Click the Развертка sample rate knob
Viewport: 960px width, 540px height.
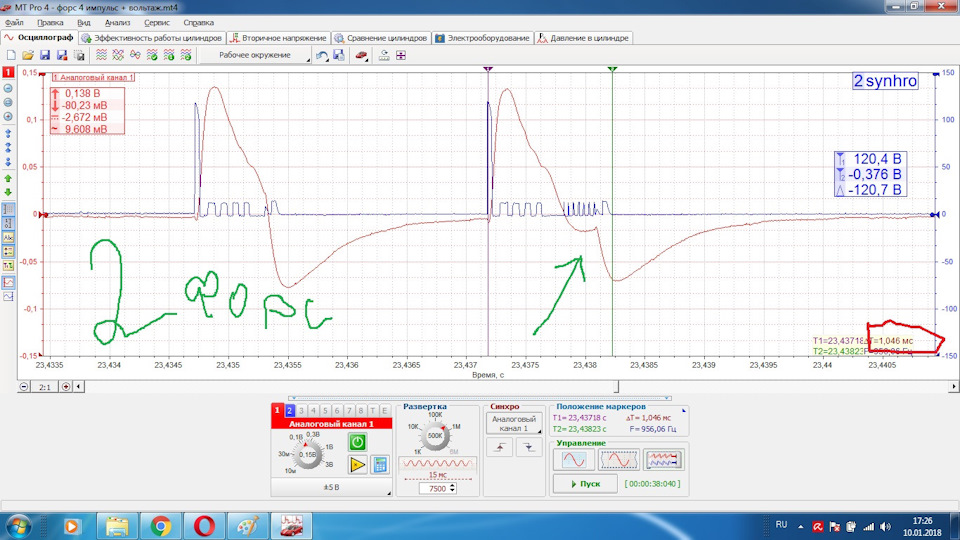click(x=435, y=436)
